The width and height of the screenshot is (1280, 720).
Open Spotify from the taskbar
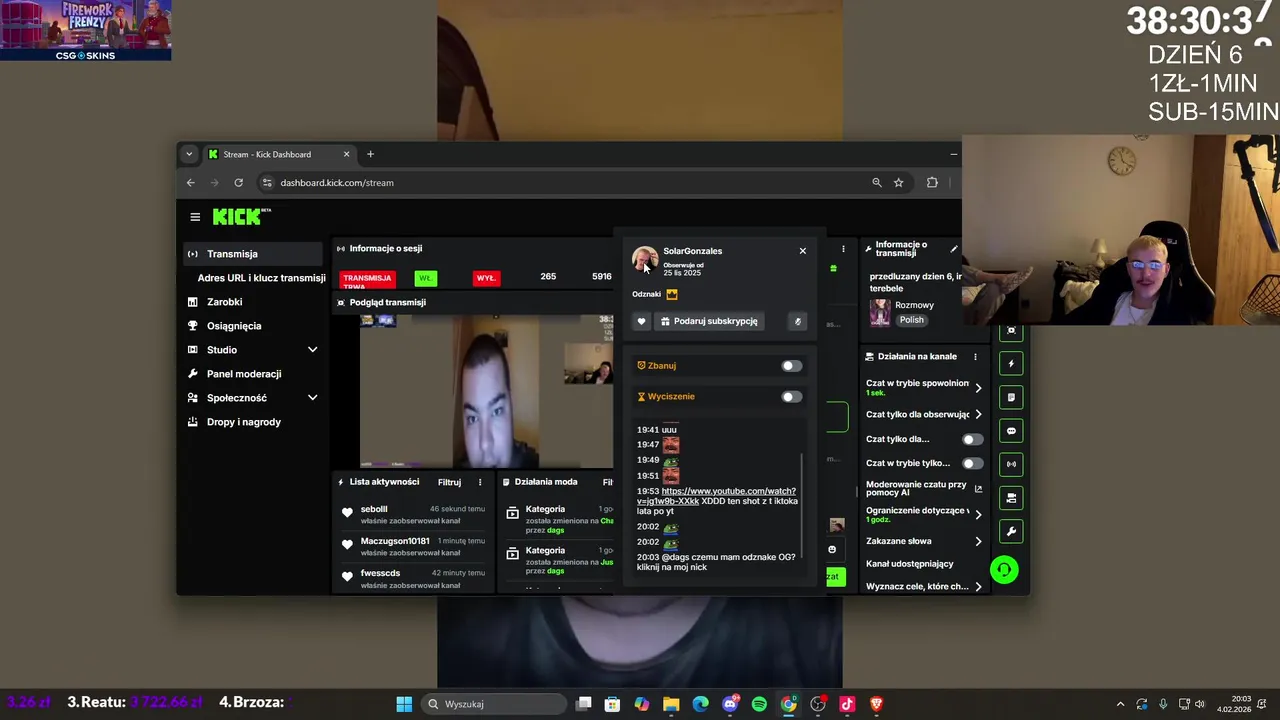click(759, 704)
